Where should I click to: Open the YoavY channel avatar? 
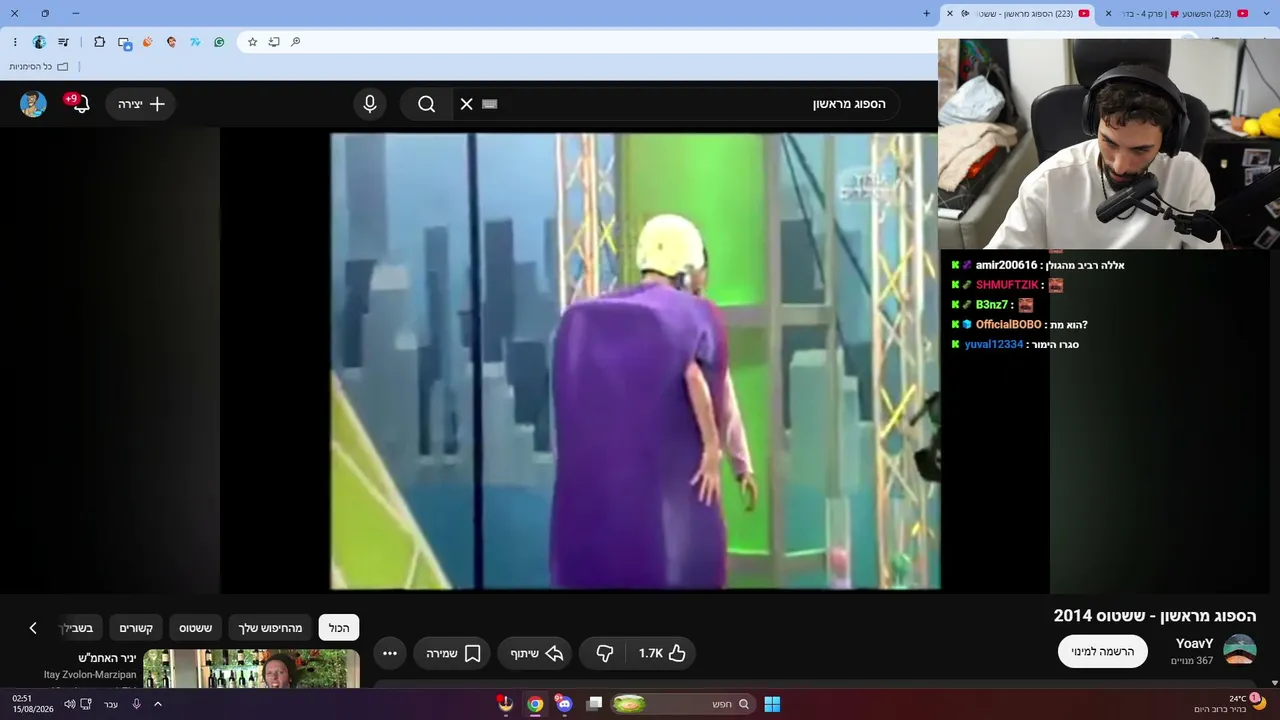[x=1240, y=650]
